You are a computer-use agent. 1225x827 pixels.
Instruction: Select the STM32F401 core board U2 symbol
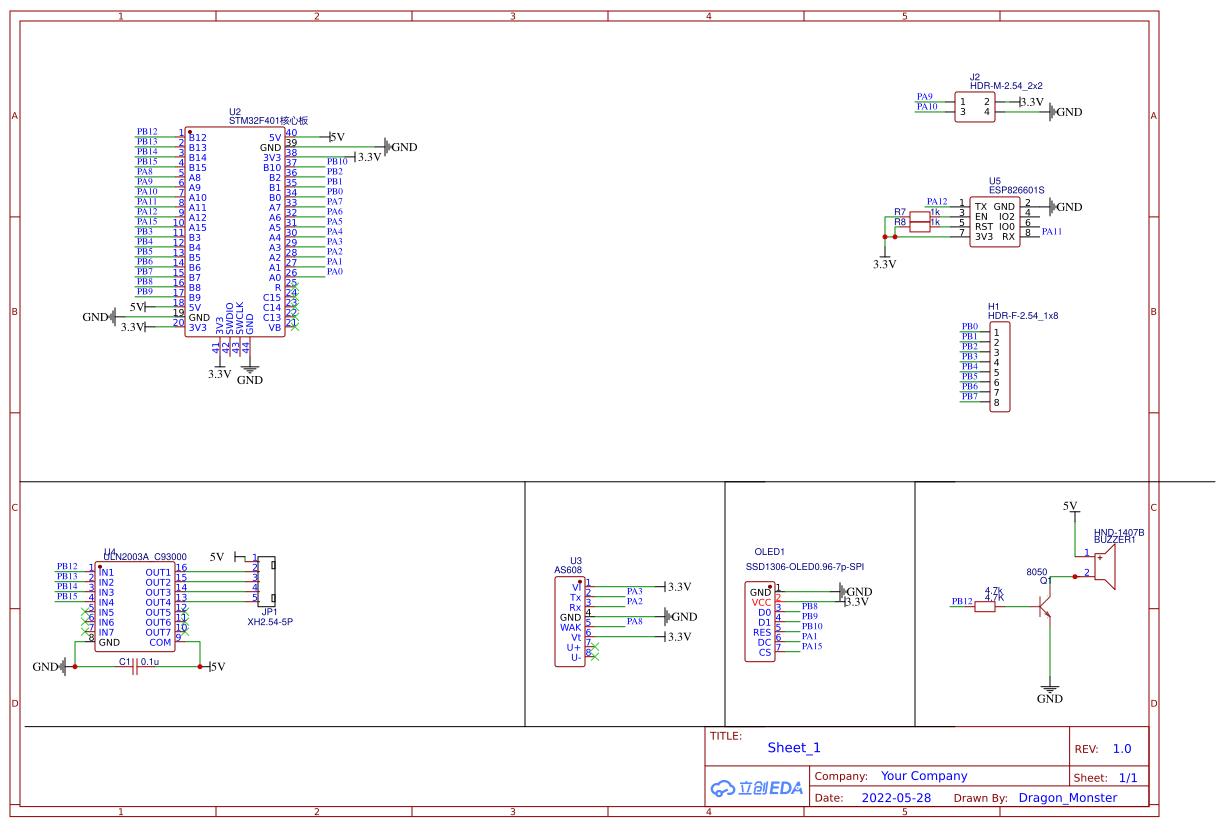(235, 232)
